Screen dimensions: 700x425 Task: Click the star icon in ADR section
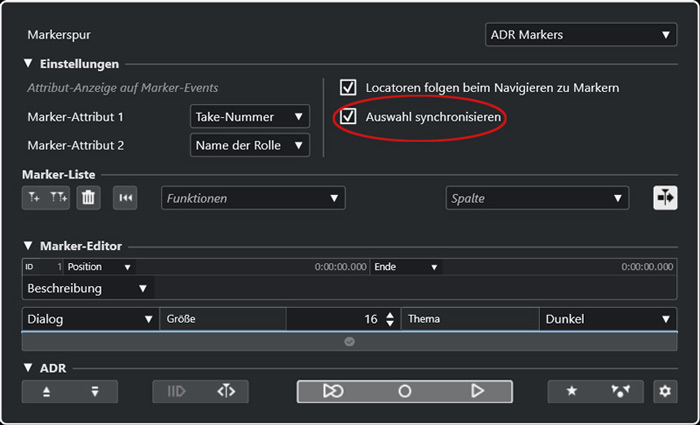pos(571,392)
